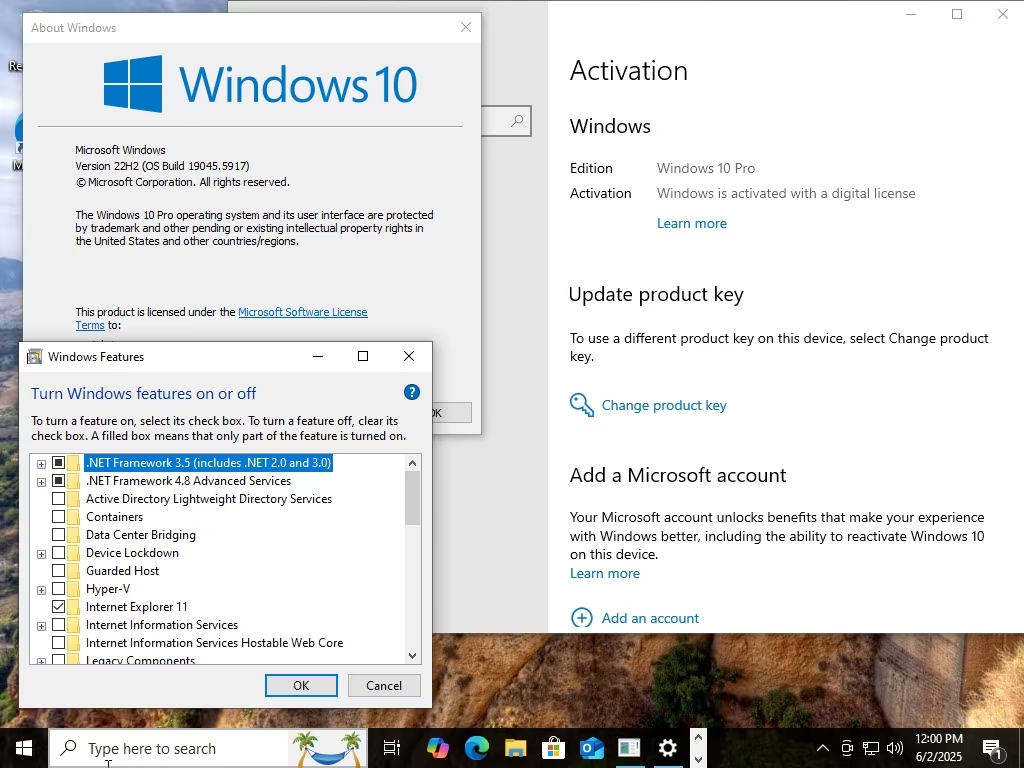Click Learn more under Activation status
This screenshot has width=1024, height=768.
692,223
